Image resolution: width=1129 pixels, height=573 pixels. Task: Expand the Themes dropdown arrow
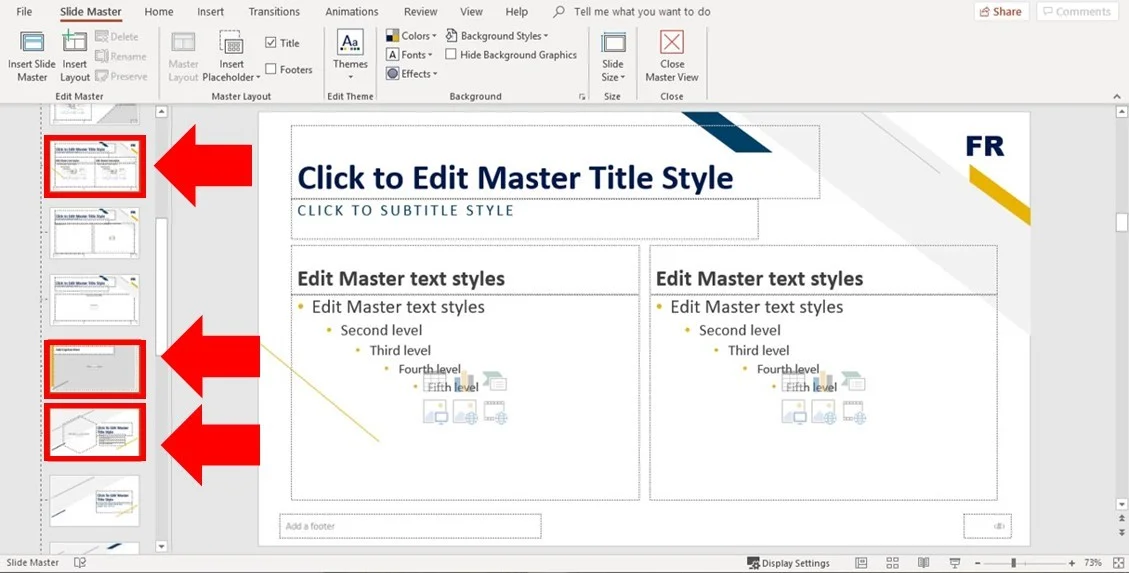351,77
